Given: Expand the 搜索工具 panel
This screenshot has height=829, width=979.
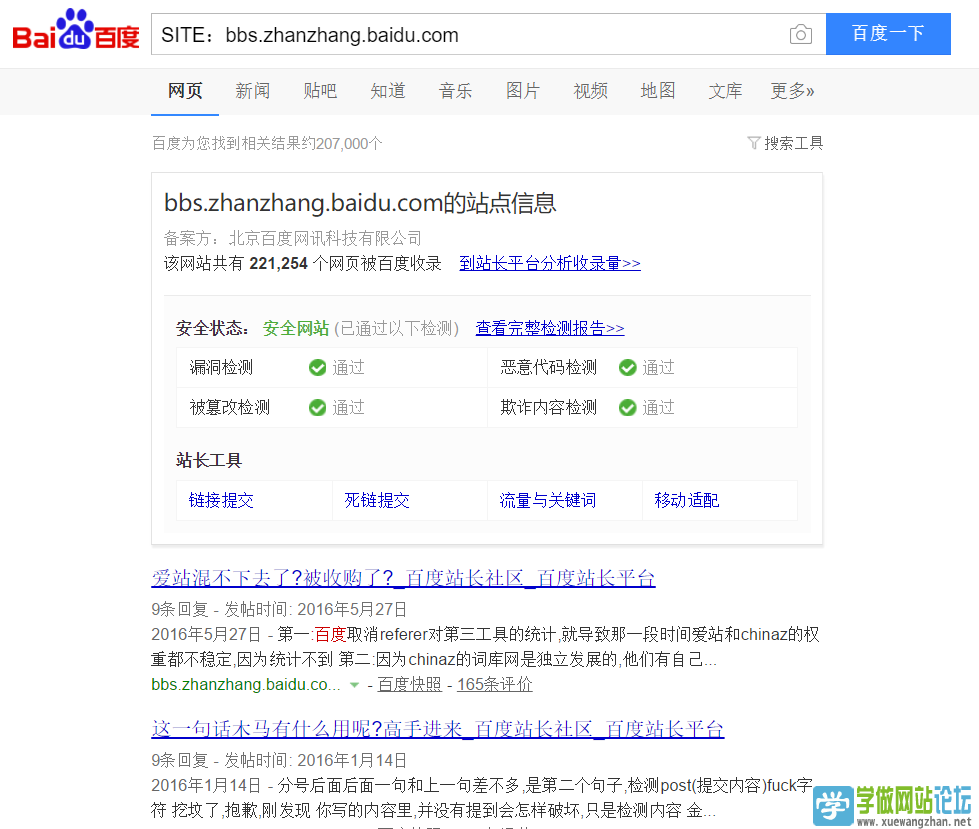Looking at the screenshot, I should [x=793, y=143].
